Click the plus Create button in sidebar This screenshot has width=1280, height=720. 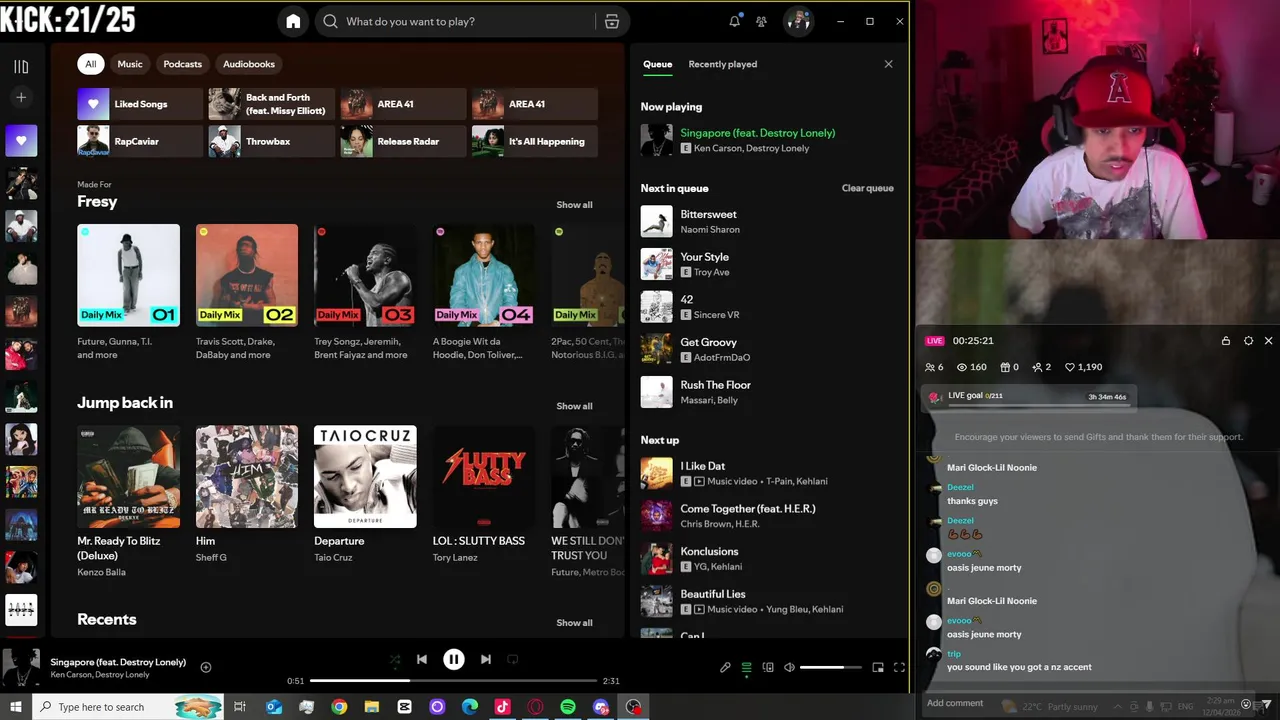pyautogui.click(x=21, y=97)
